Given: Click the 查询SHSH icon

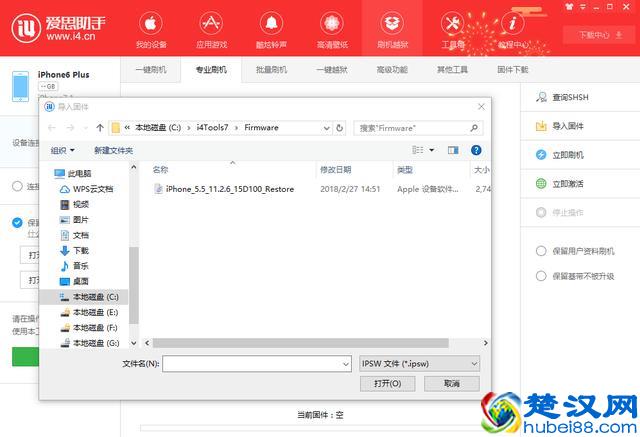Looking at the screenshot, I should click(541, 97).
